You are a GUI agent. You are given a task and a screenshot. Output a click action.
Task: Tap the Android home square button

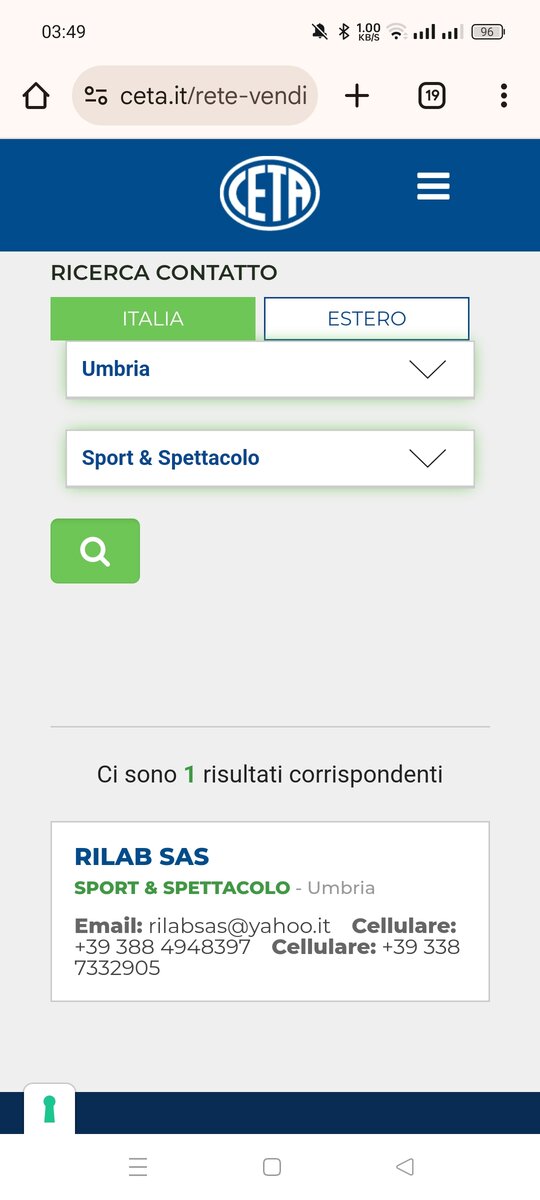point(271,1166)
